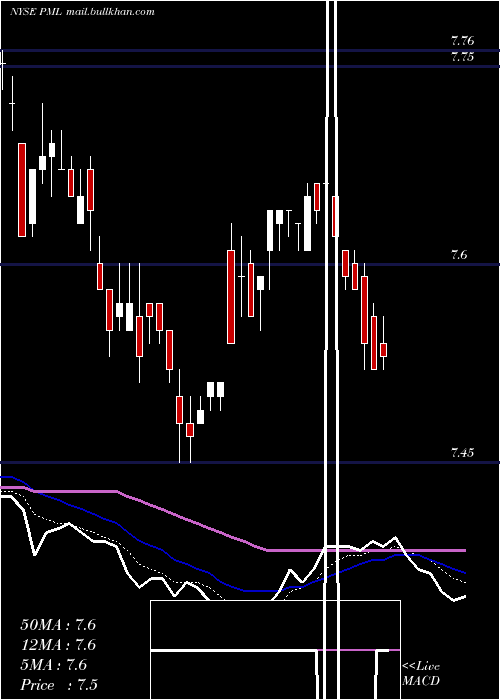Click the 12MA : 7.6 readout
Screen dimensions: 500x700
[x=58, y=645]
